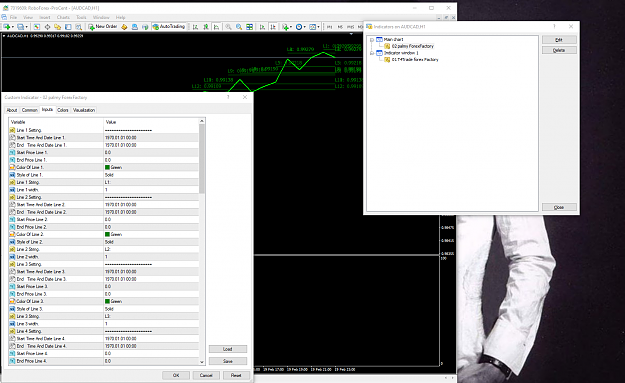
Task: Click Delete in Indicators list window
Action: pos(559,50)
